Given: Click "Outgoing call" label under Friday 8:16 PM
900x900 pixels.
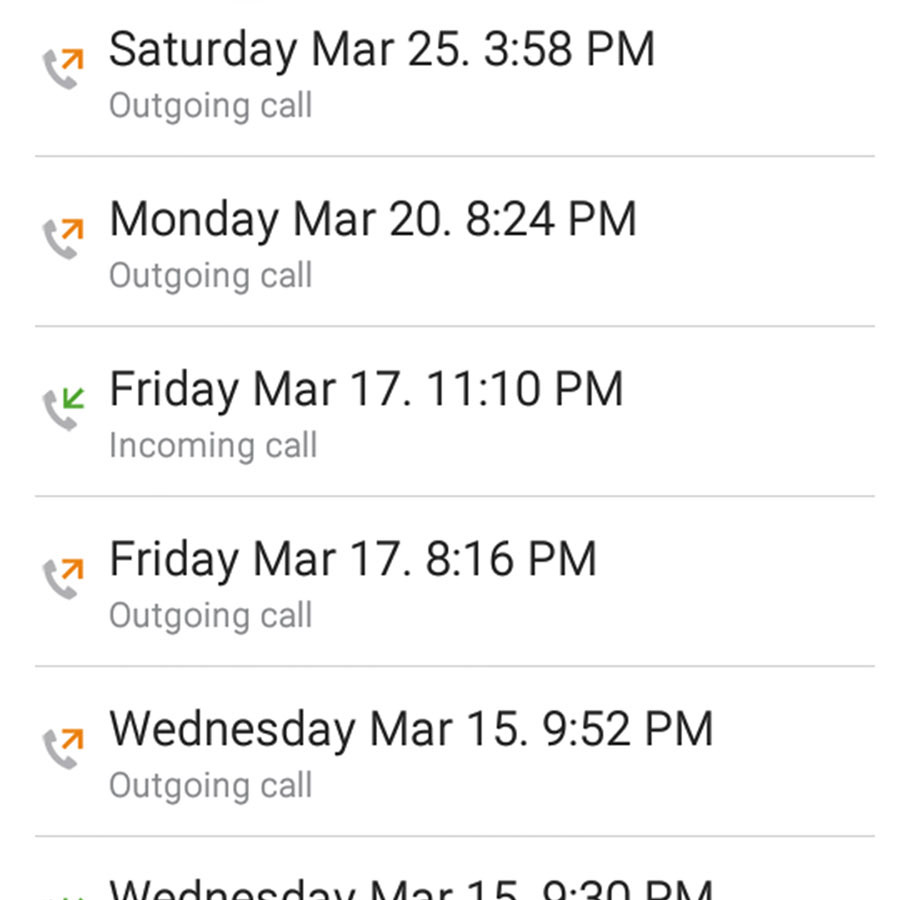Looking at the screenshot, I should coord(210,616).
